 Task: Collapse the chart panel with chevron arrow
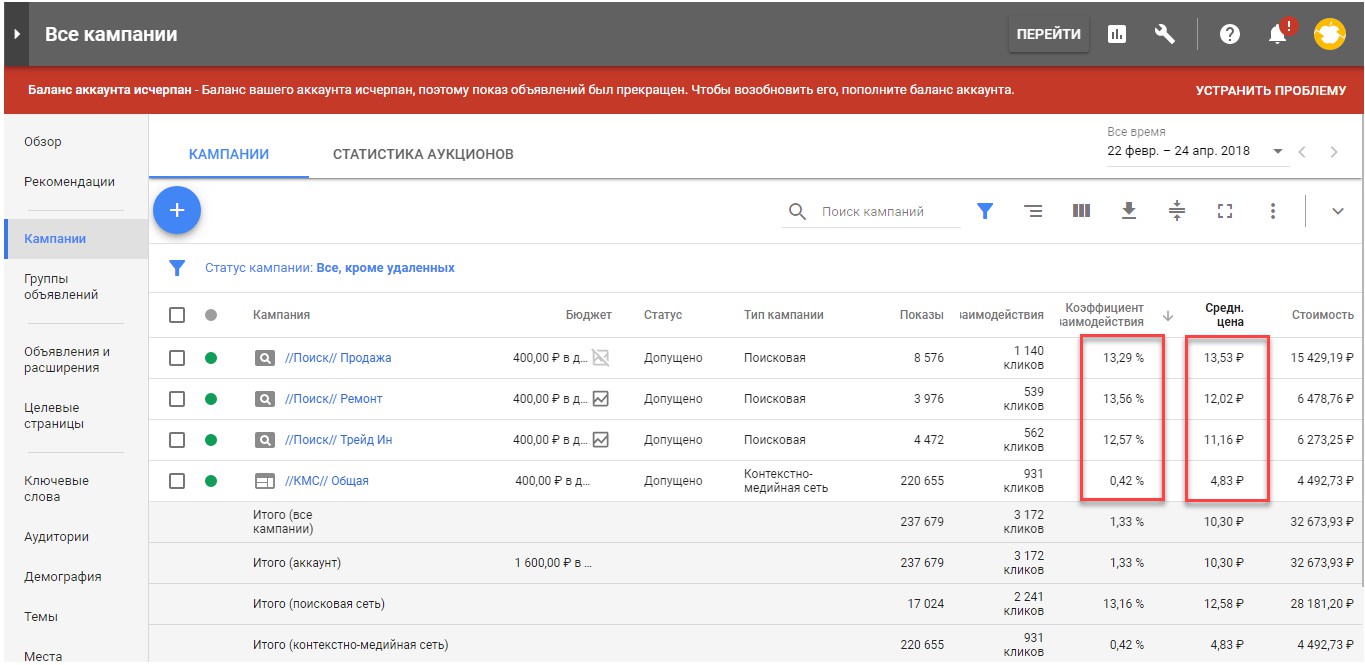pyautogui.click(x=1339, y=211)
